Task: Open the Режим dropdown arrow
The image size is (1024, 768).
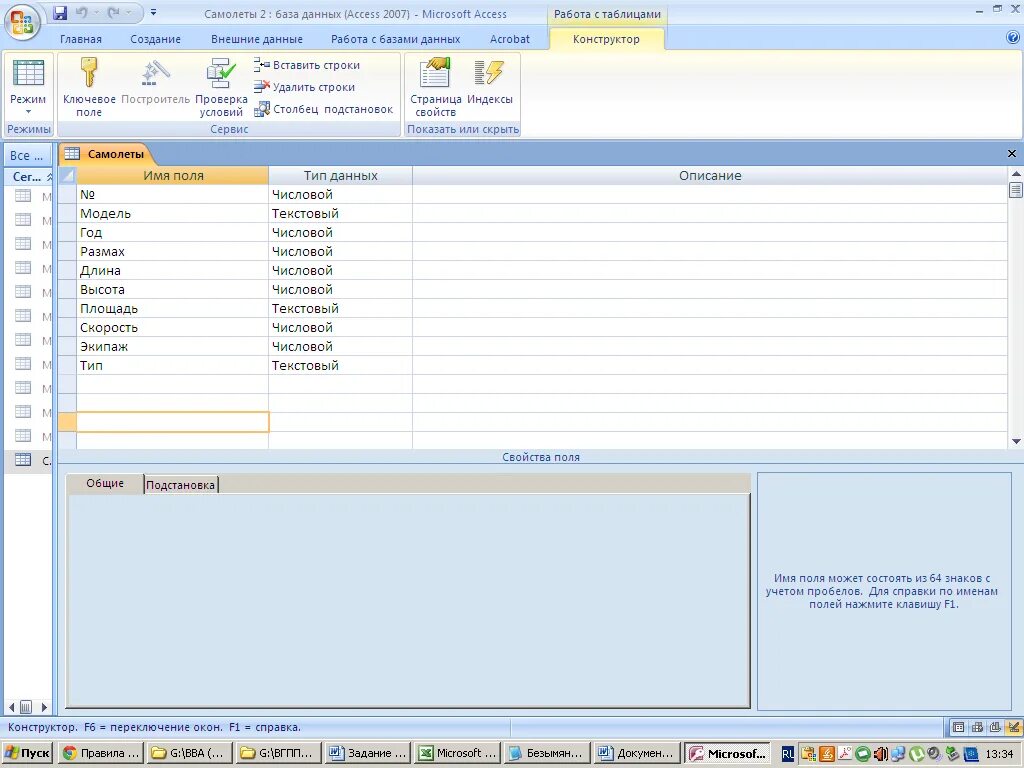Action: pos(28,112)
